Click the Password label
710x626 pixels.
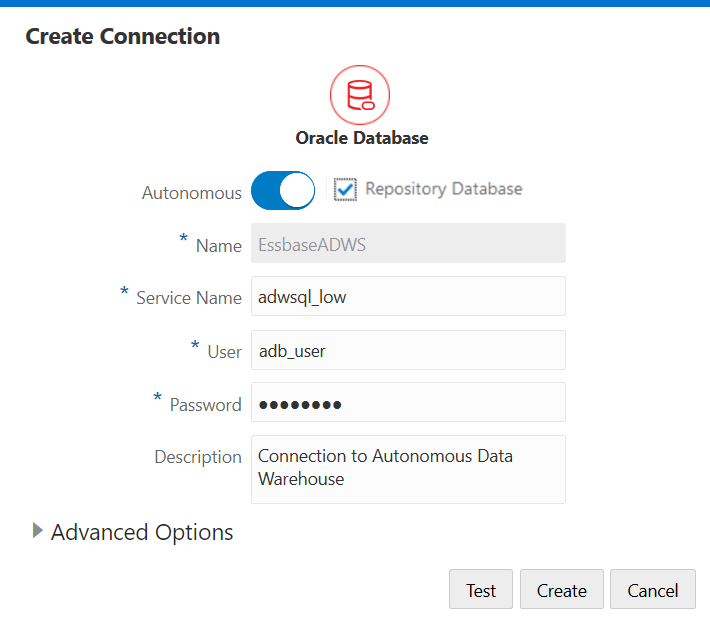(206, 405)
